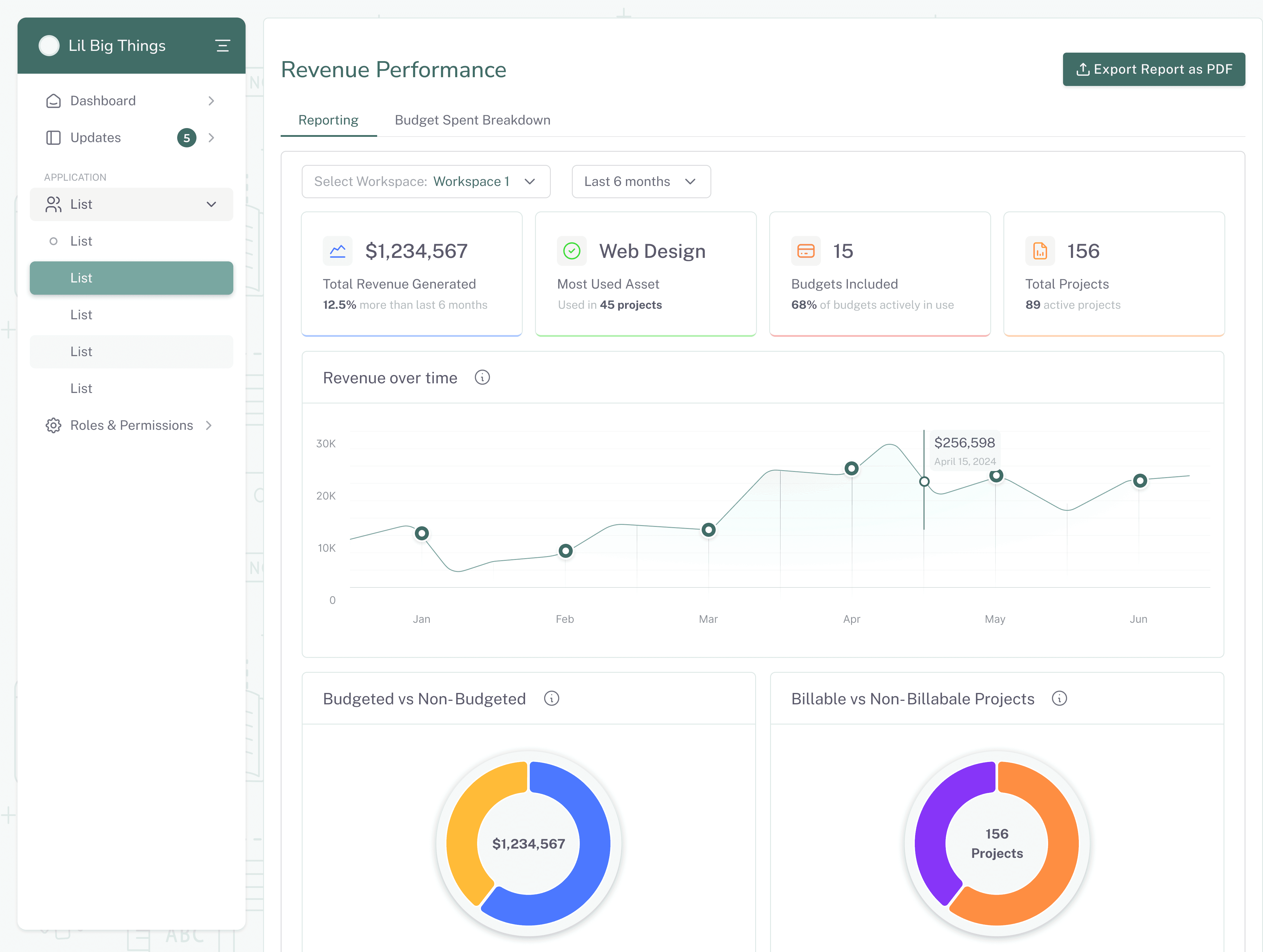This screenshot has width=1263, height=952.
Task: Click the April data point on chart
Action: pyautogui.click(x=851, y=468)
